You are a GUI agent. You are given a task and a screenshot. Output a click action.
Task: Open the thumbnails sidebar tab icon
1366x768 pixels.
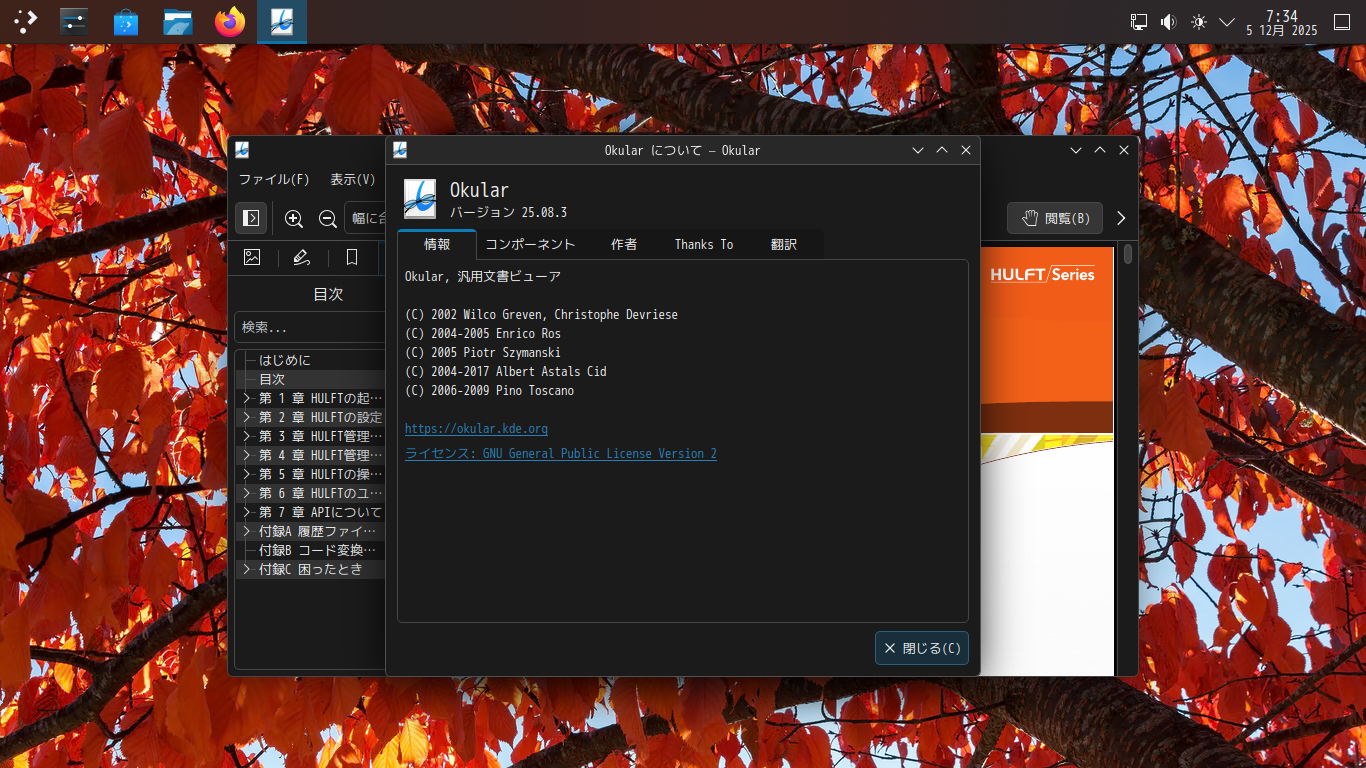pyautogui.click(x=252, y=258)
